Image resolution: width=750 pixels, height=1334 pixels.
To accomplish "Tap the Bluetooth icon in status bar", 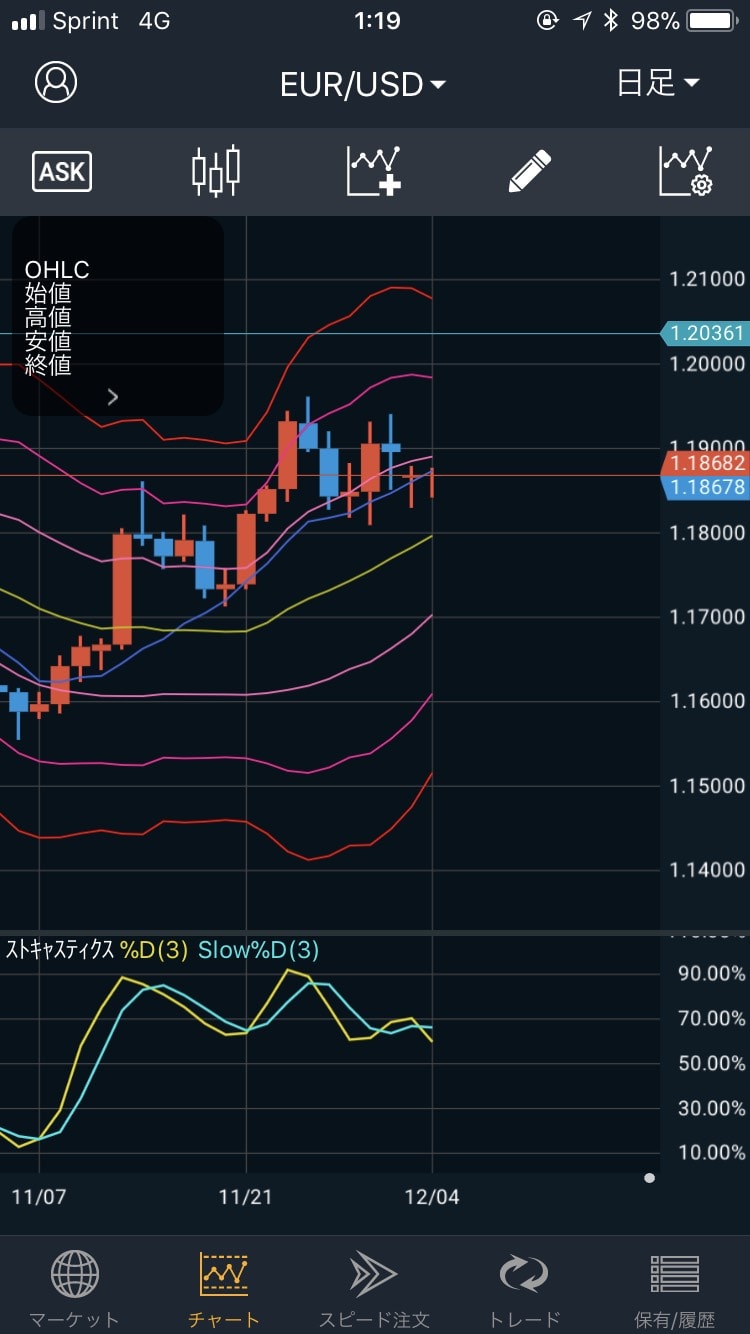I will (611, 21).
